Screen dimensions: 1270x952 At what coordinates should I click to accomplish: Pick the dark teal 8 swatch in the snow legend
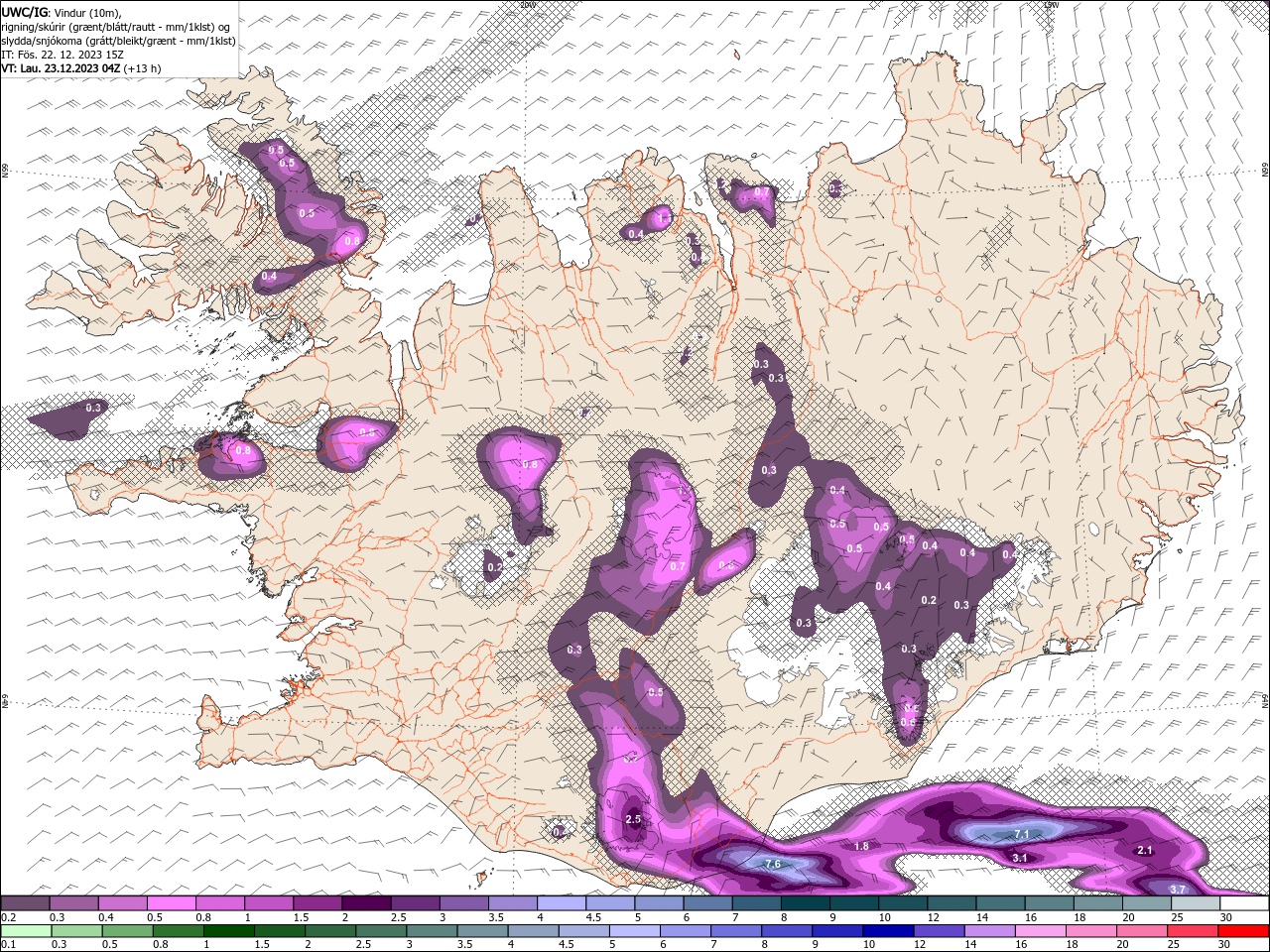tap(805, 902)
